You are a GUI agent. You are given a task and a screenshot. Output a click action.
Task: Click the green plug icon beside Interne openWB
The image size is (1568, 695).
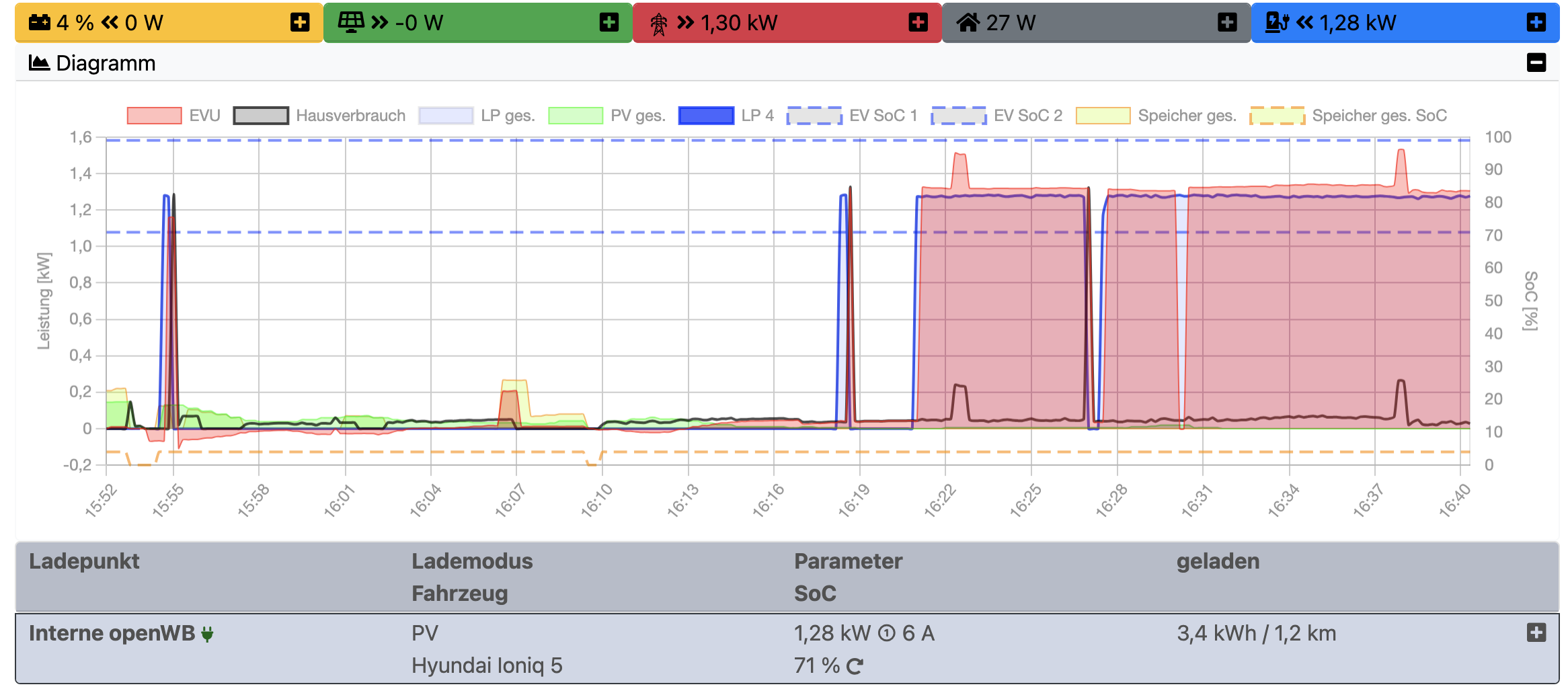pos(207,634)
